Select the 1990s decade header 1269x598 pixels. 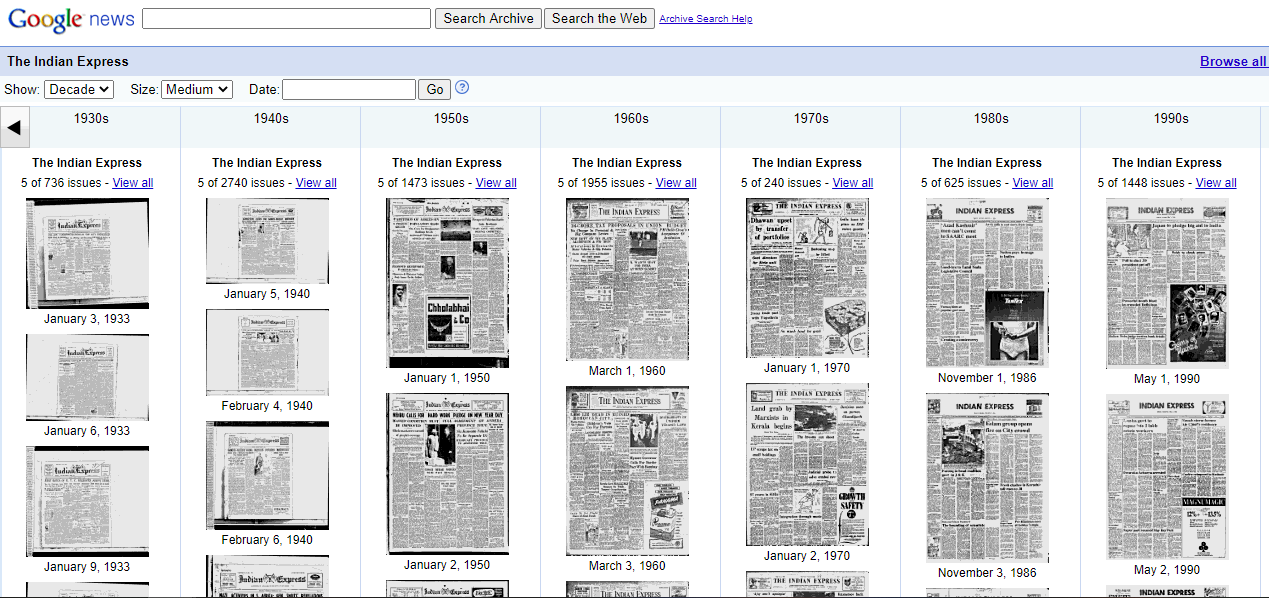click(1171, 118)
